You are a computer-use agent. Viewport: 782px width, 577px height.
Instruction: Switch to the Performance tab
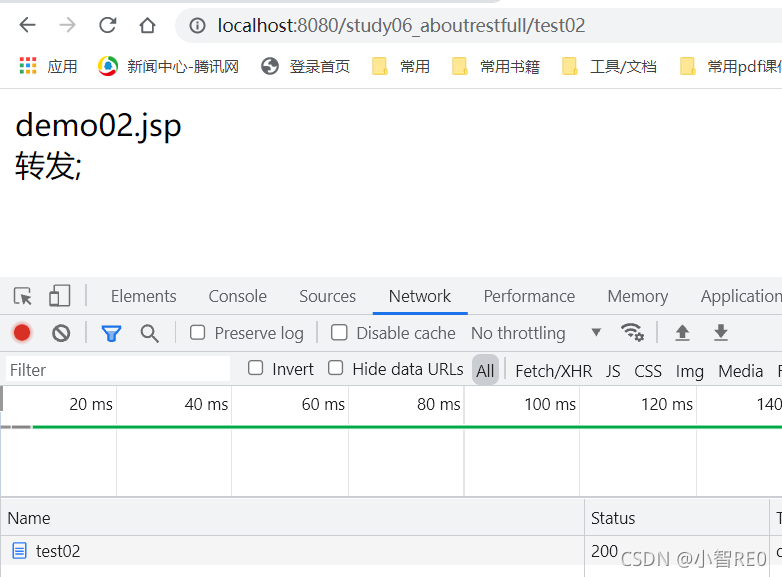pos(529,296)
